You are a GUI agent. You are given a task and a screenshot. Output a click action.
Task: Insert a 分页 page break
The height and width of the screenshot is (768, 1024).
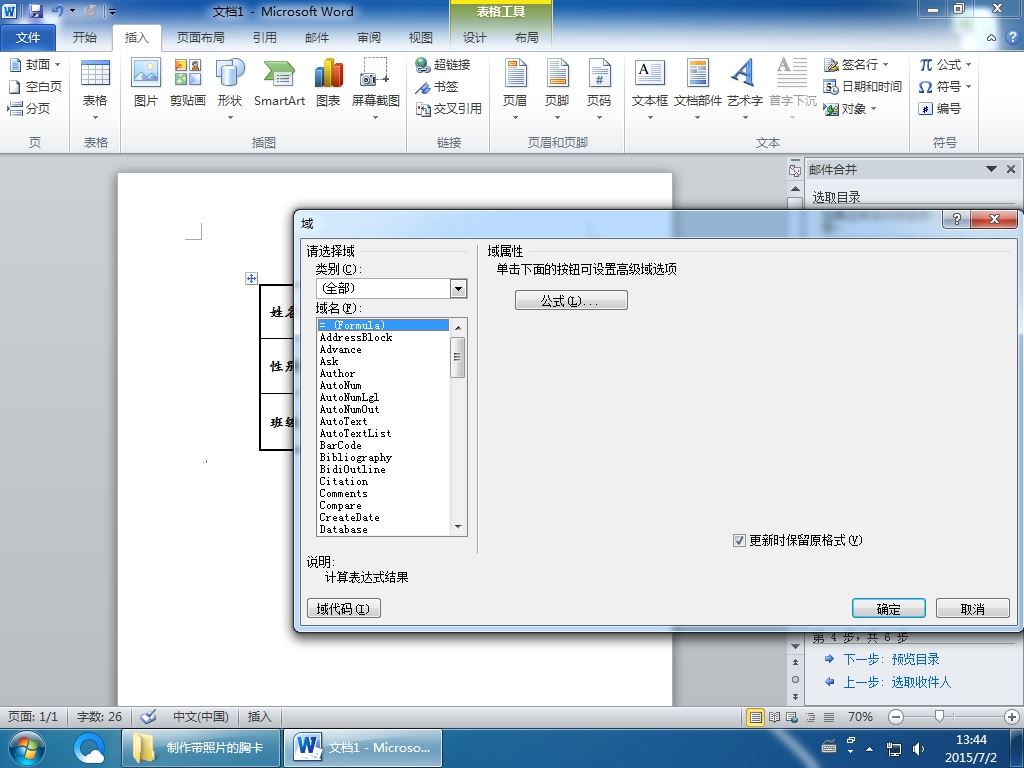tap(29, 108)
